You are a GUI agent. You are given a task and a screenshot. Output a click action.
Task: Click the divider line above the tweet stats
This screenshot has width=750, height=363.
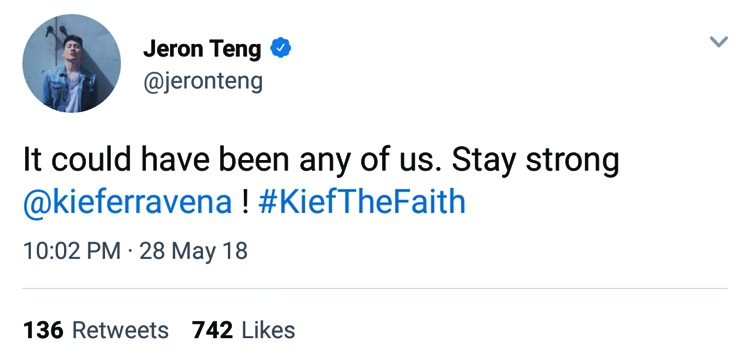[x=375, y=288]
